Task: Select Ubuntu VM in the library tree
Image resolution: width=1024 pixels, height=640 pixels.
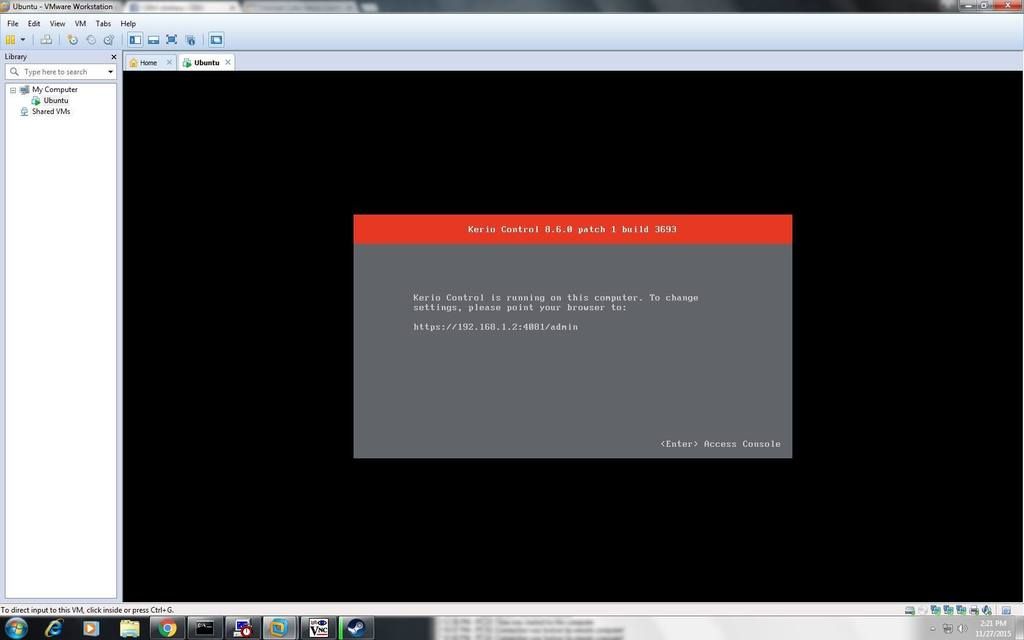Action: coord(56,101)
